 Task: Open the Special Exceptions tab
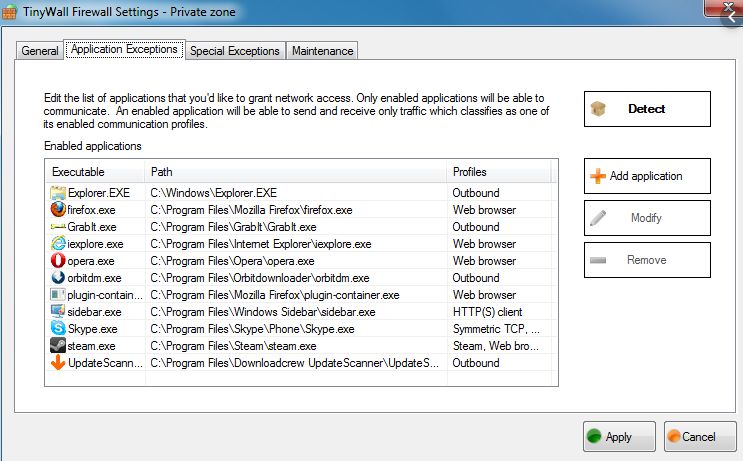(x=235, y=51)
